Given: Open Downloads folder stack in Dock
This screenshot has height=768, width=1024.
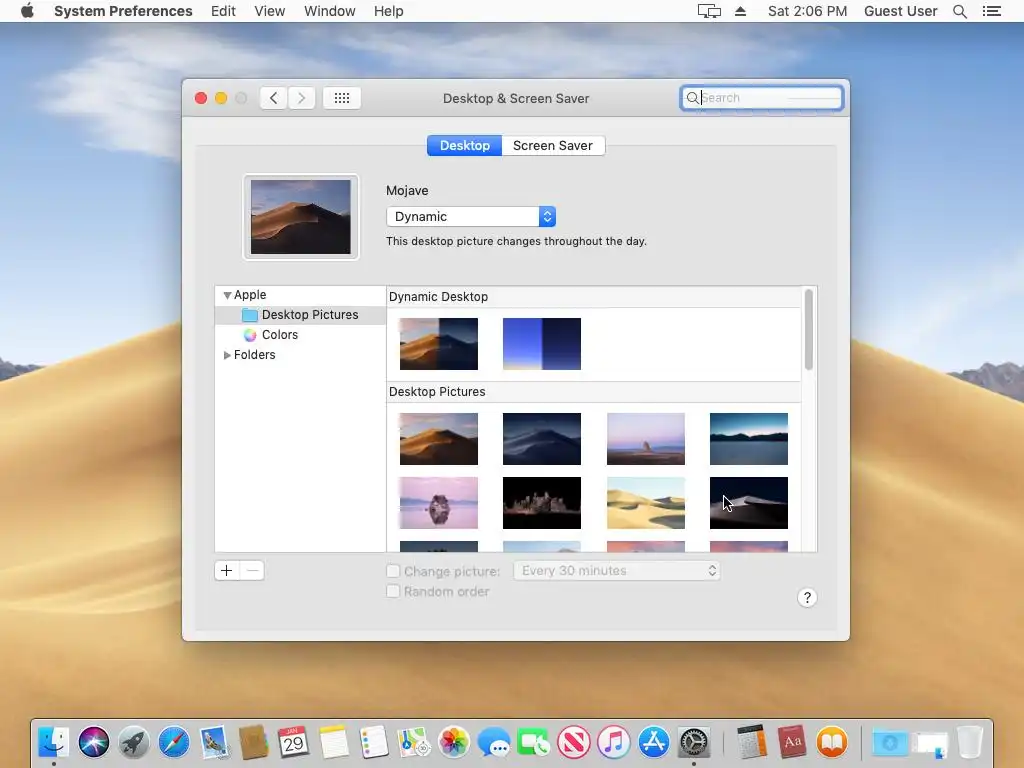Looking at the screenshot, I should click(x=889, y=743).
